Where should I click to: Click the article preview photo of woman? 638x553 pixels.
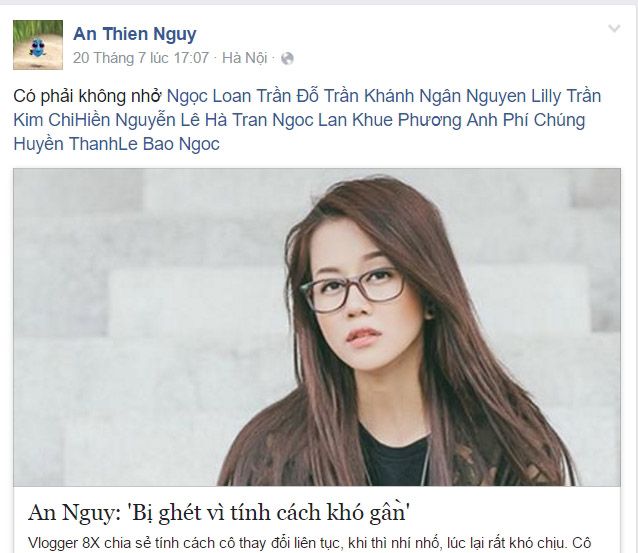317,327
